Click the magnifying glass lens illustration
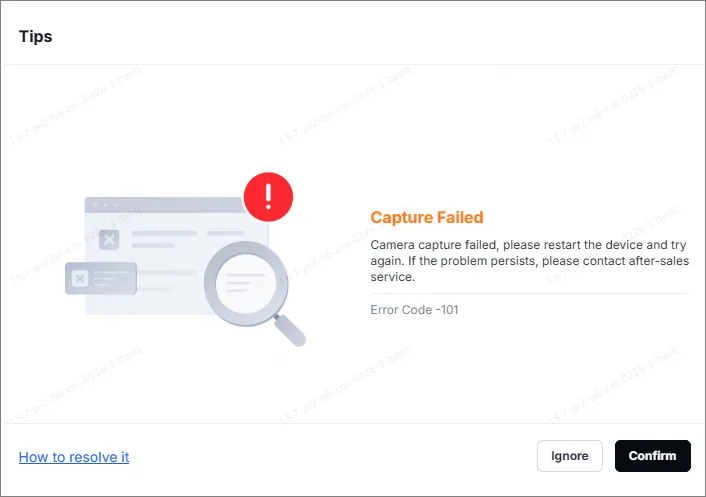This screenshot has width=706, height=497. pyautogui.click(x=246, y=284)
